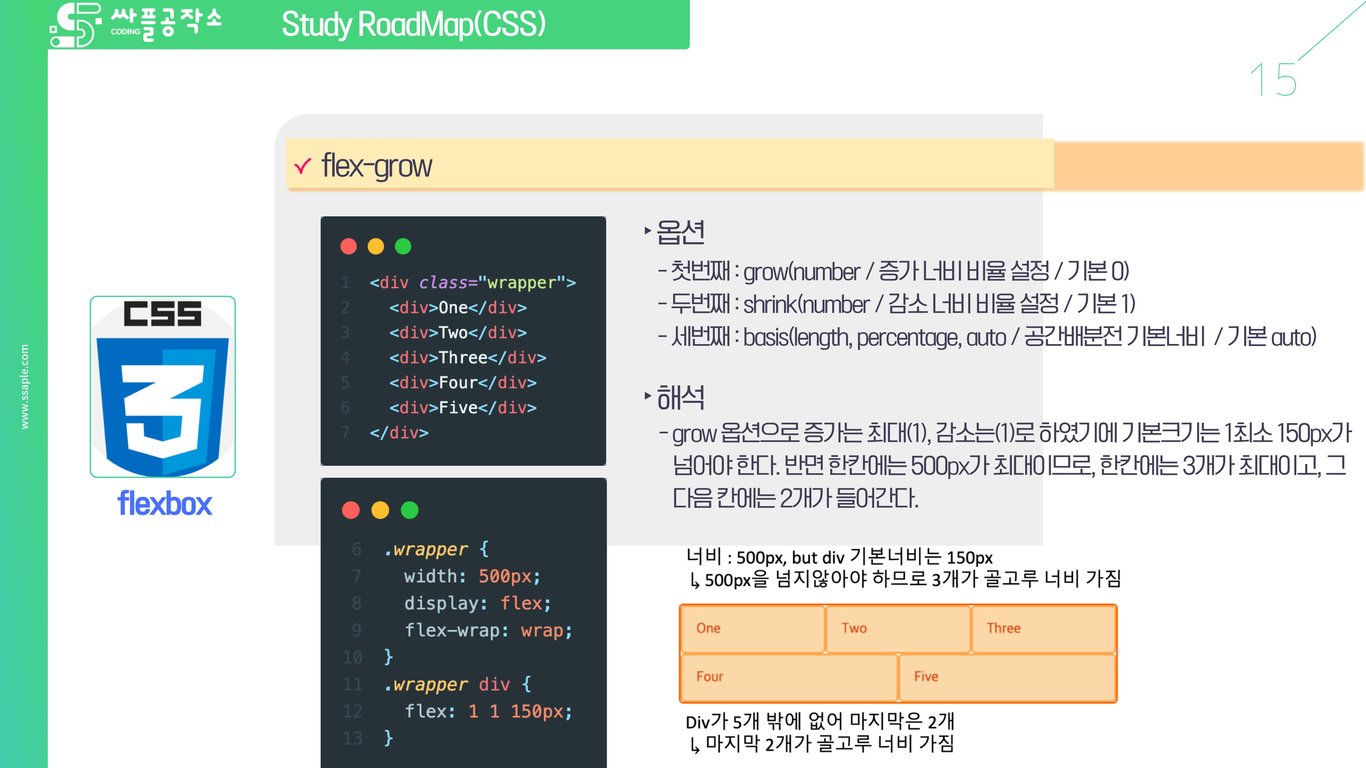Click the red traffic-light dot on CSS code window

pos(349,509)
